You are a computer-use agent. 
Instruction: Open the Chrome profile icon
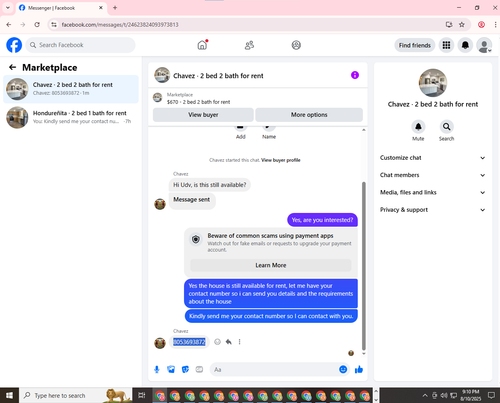481,25
